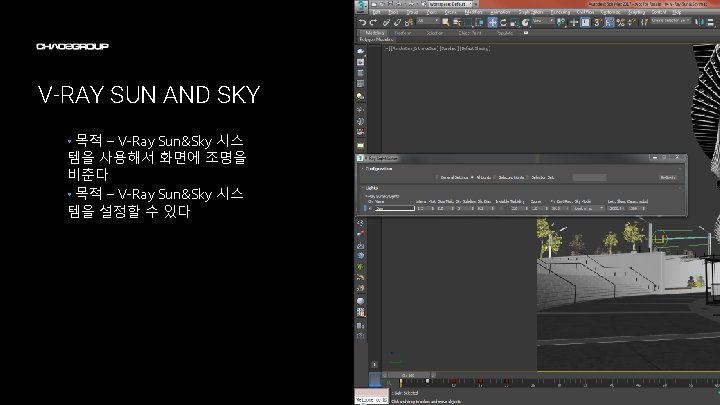Open the named selection sets dropdown
Image resolution: width=720 pixels, height=405 pixels.
tap(671, 21)
